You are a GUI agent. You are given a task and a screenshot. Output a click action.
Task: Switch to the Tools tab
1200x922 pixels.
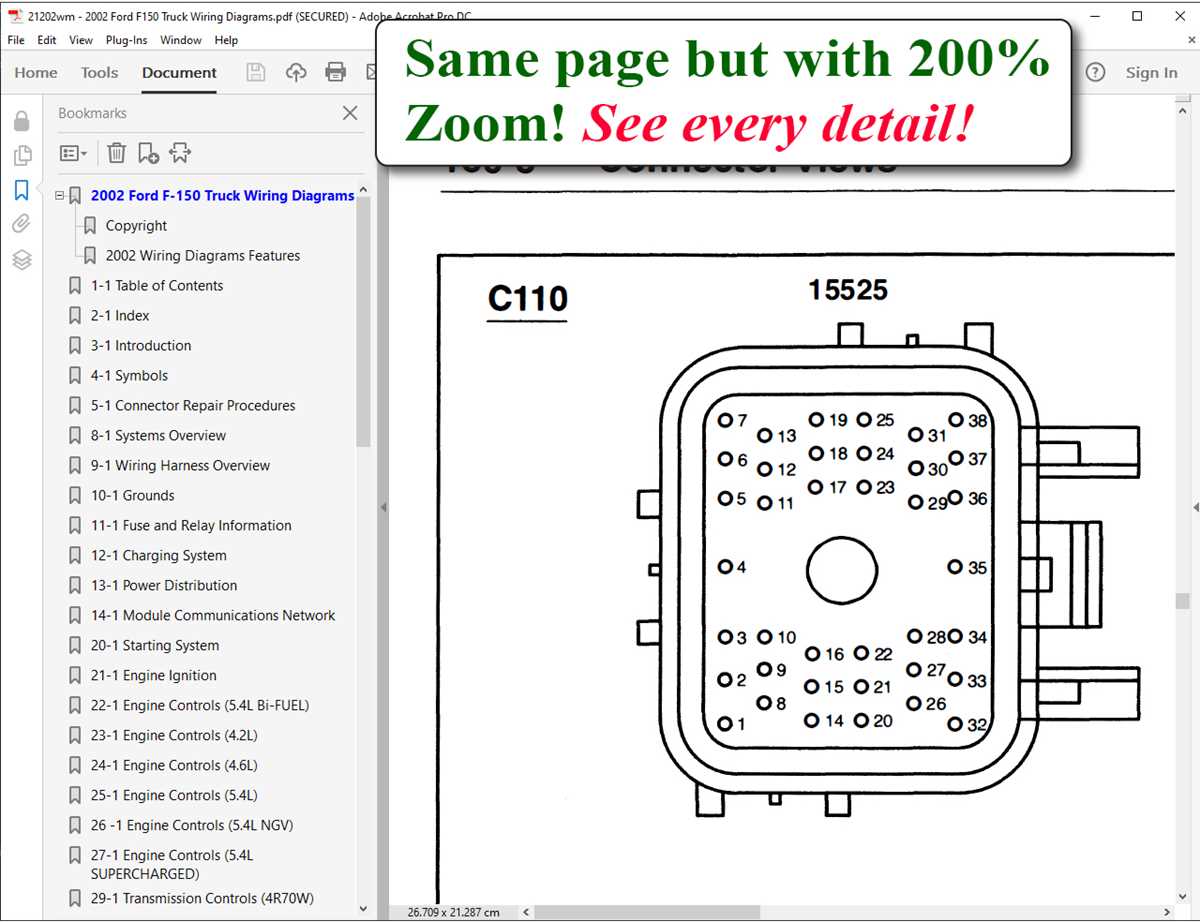[x=99, y=72]
